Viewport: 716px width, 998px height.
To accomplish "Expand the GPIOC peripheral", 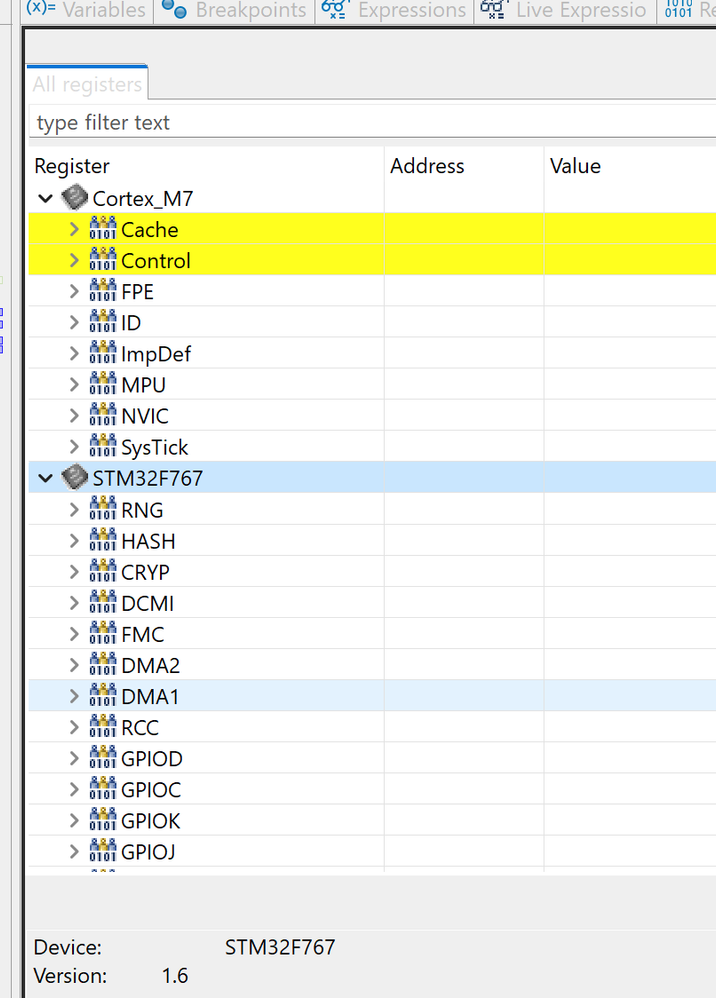I will pos(74,790).
